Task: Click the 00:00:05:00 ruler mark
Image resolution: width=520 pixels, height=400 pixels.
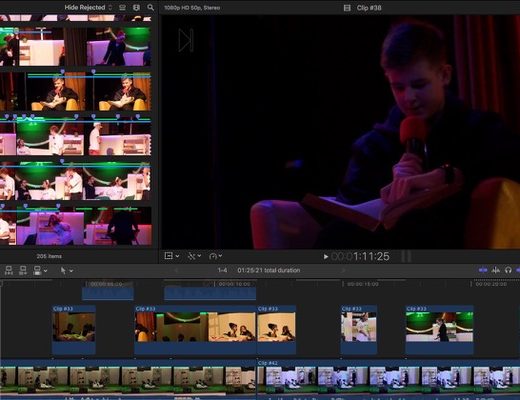Action: click(106, 284)
